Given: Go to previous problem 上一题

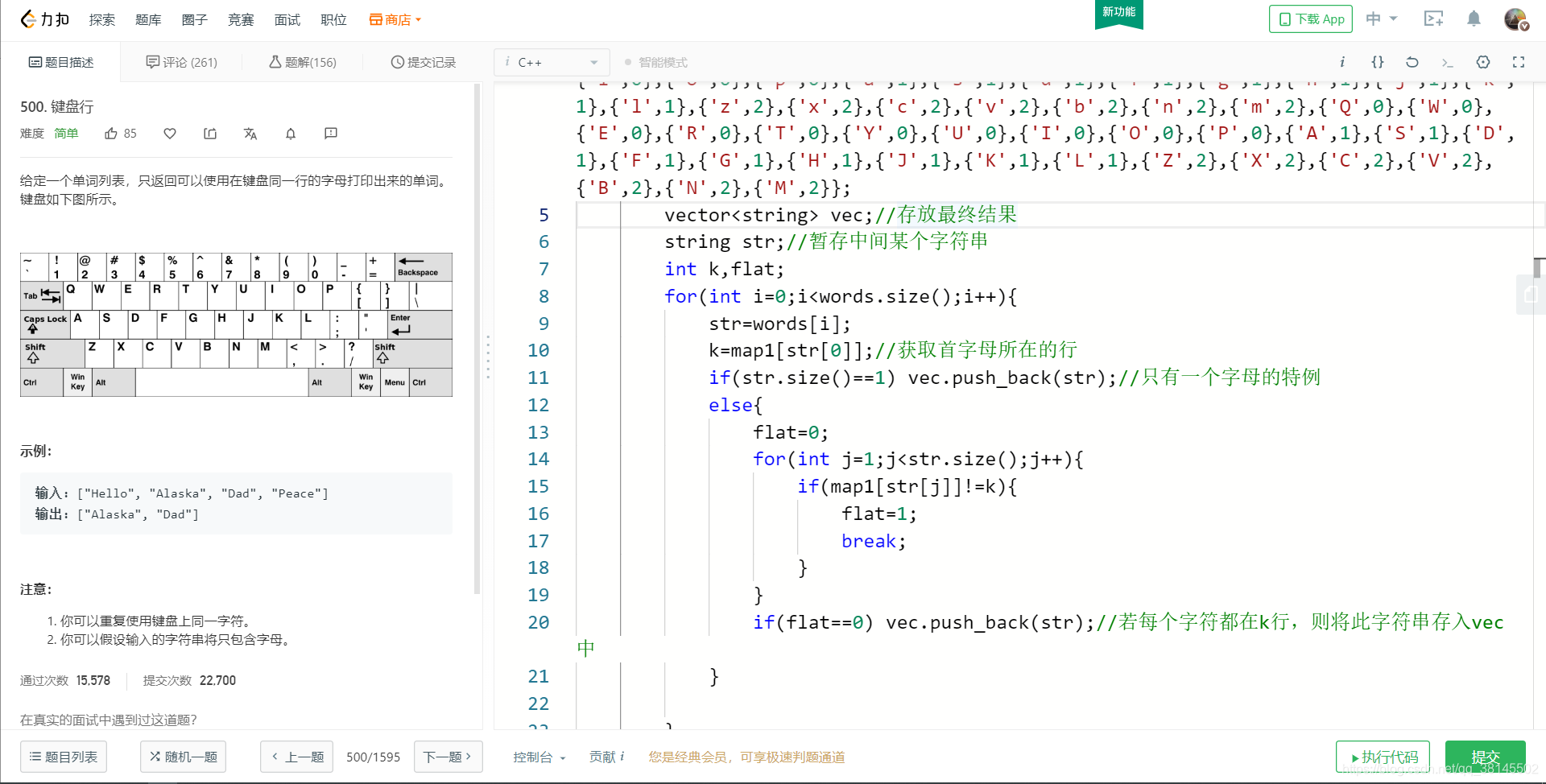Looking at the screenshot, I should (x=297, y=757).
